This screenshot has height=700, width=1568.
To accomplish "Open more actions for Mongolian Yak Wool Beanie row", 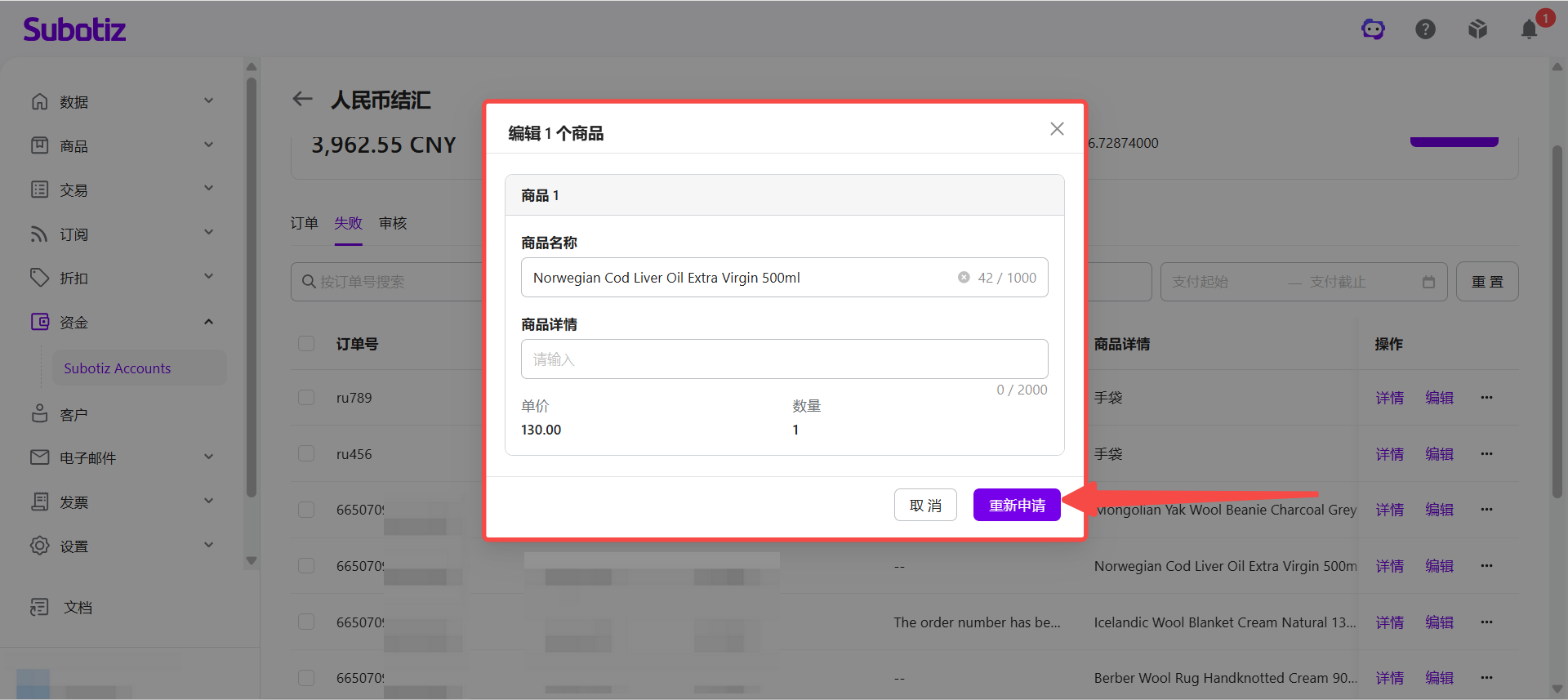I will point(1486,510).
